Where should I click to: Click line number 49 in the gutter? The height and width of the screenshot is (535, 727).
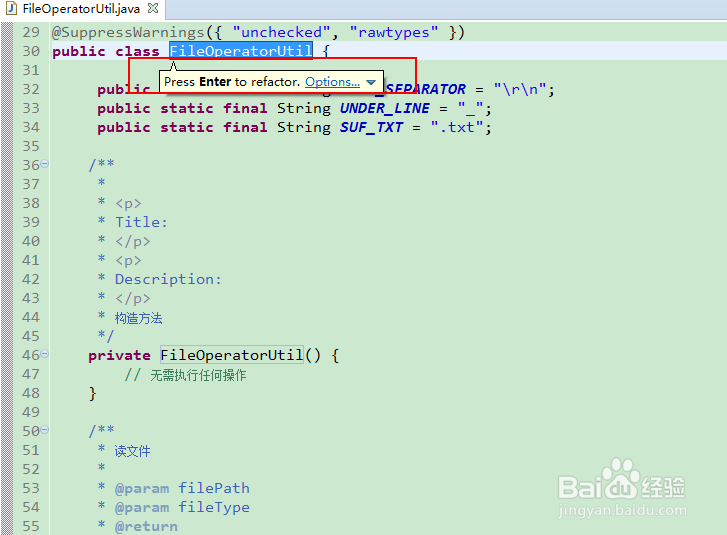(x=31, y=412)
